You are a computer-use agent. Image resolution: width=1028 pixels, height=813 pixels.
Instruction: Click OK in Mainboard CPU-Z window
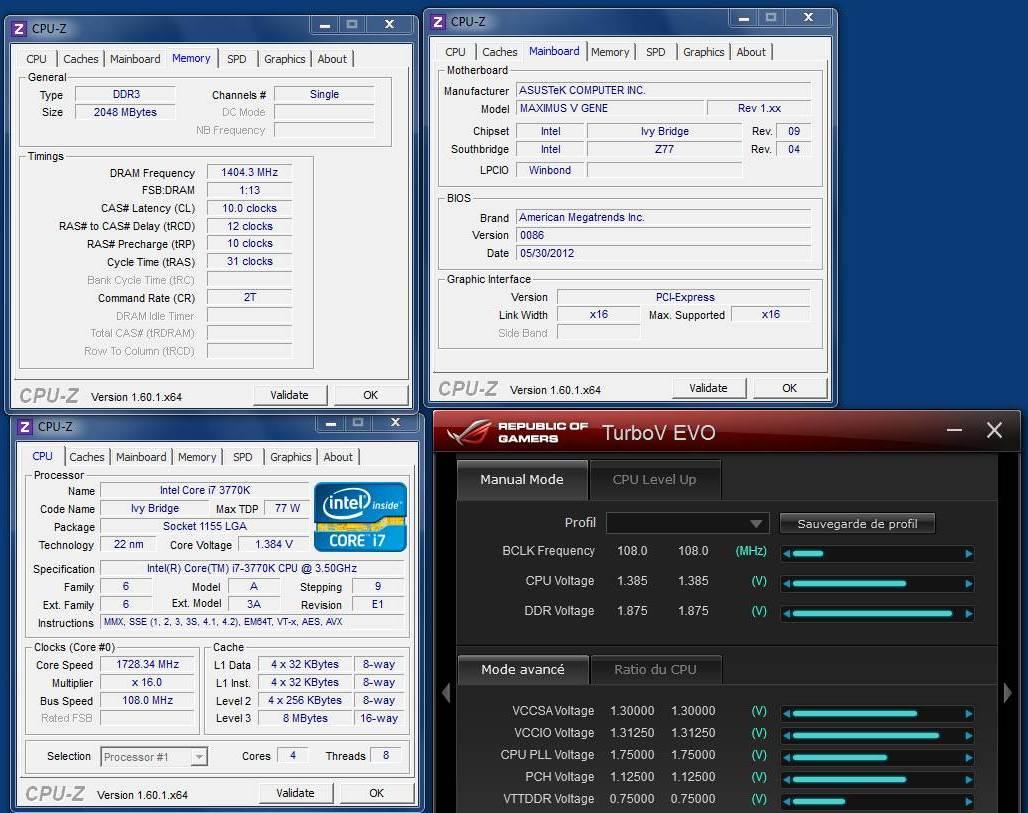point(789,388)
